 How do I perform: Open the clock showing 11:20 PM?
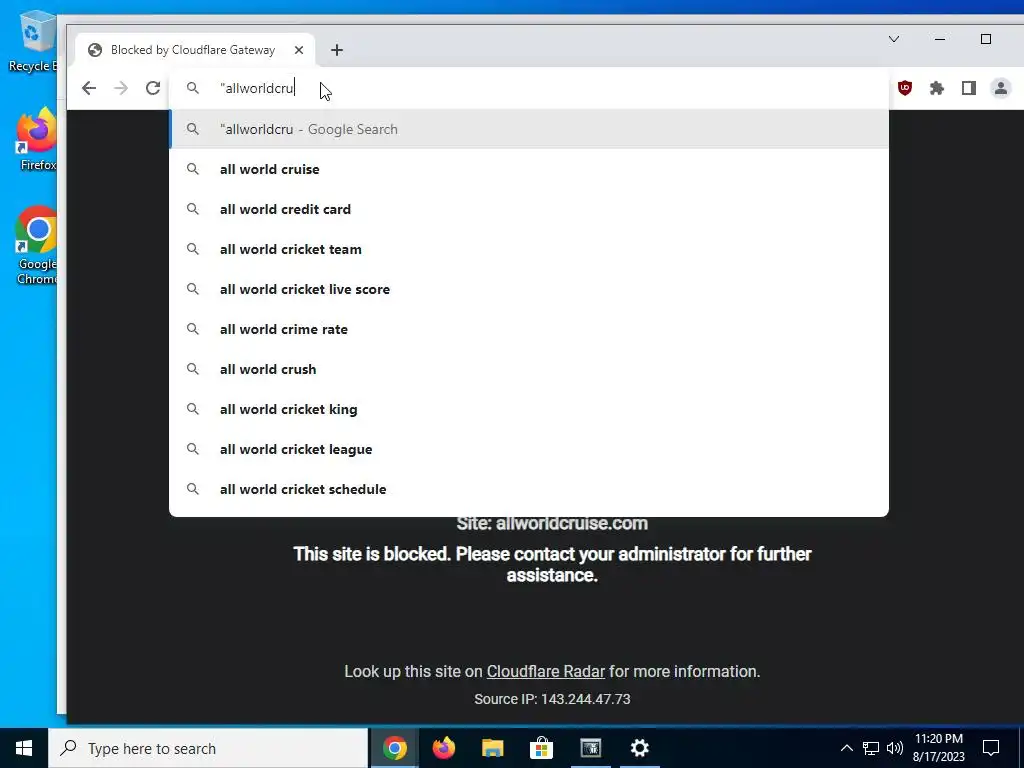pos(938,748)
